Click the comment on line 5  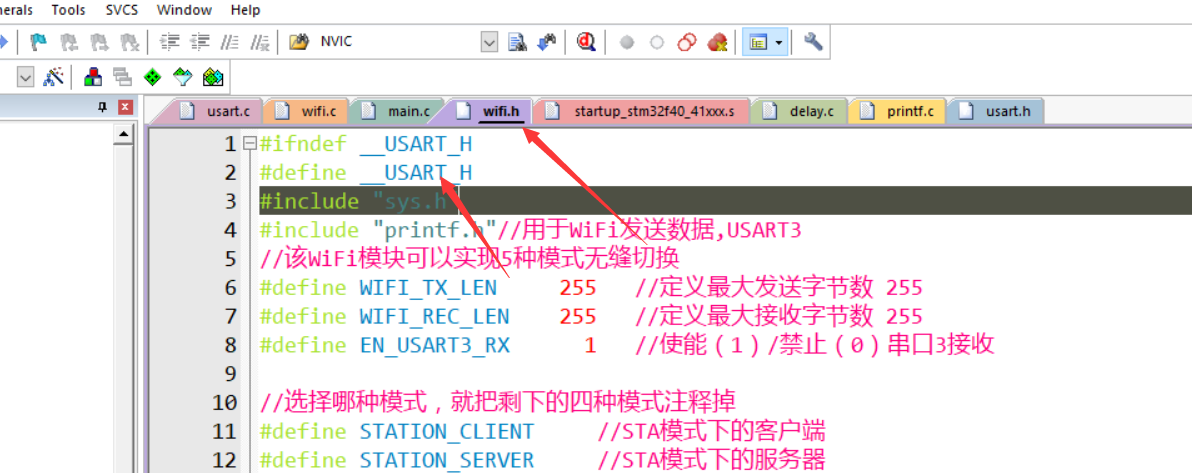pyautogui.click(x=468, y=259)
